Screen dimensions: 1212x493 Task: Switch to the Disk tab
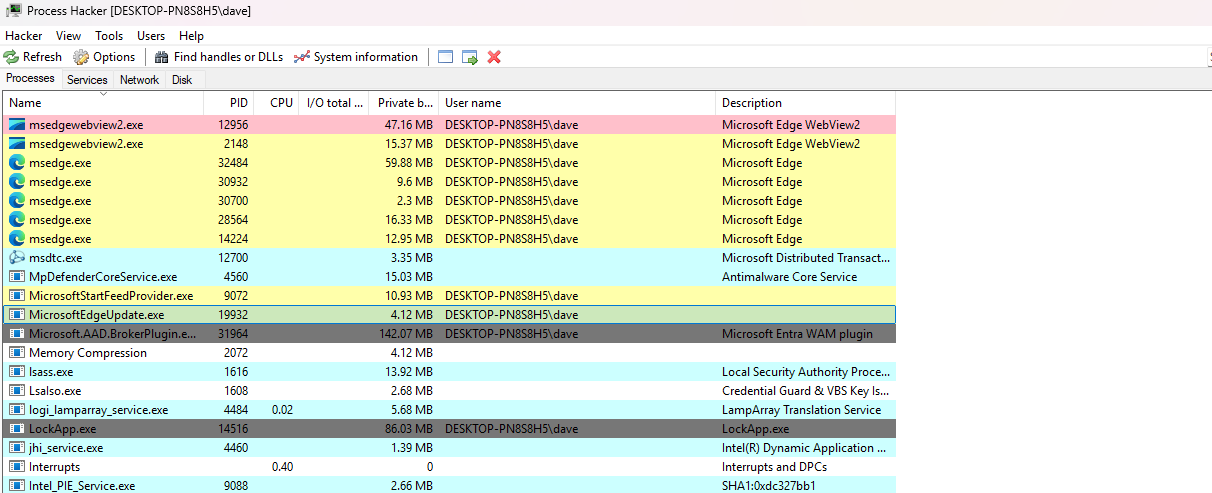tap(181, 80)
